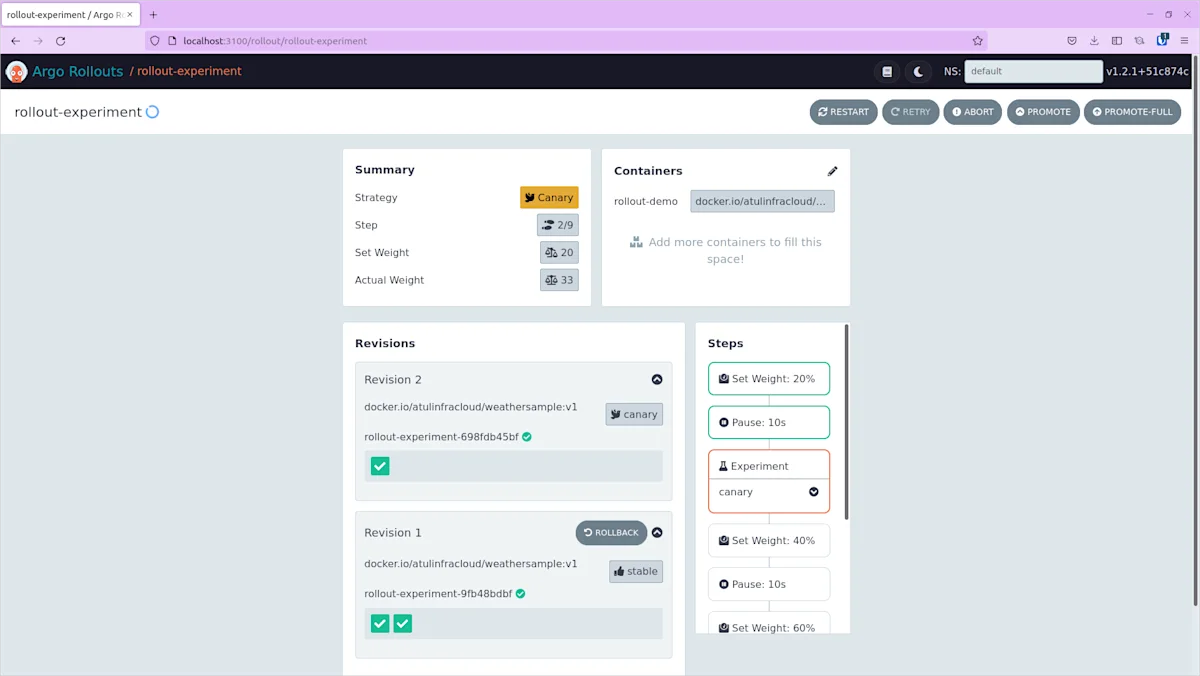Open a new browser tab
1200x676 pixels.
pyautogui.click(x=153, y=15)
